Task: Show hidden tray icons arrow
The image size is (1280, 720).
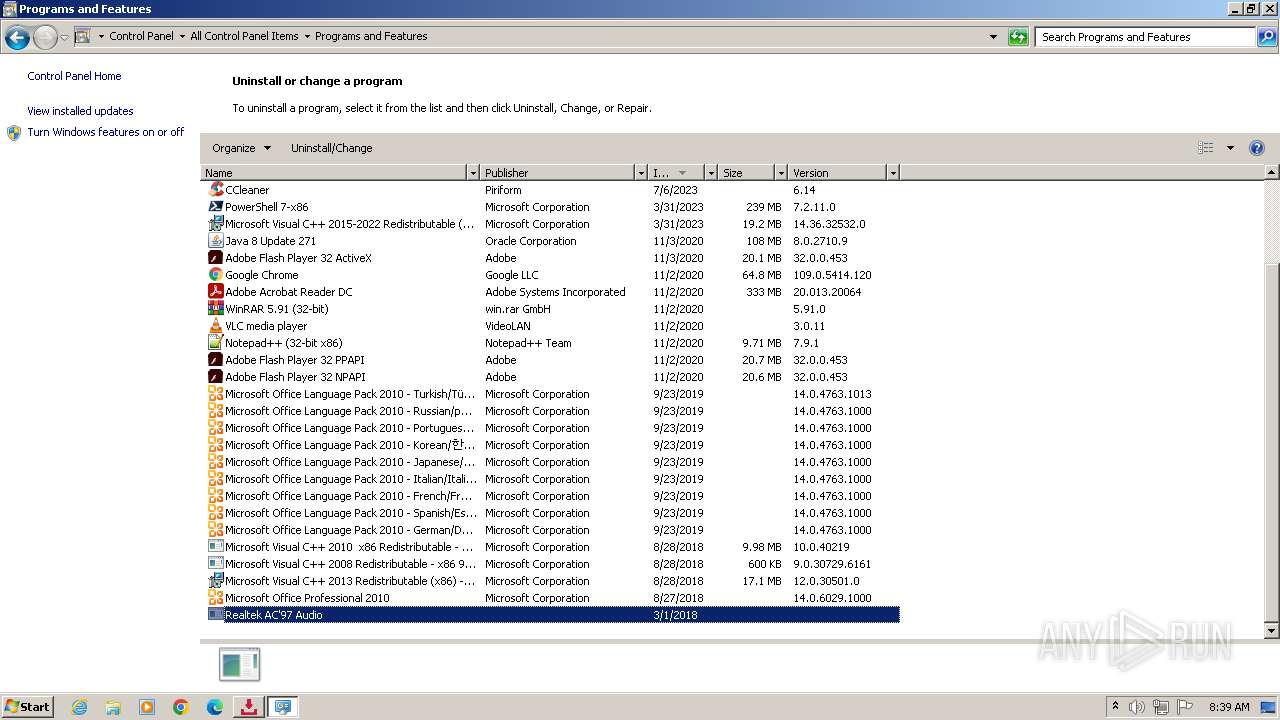Action: (x=1115, y=707)
